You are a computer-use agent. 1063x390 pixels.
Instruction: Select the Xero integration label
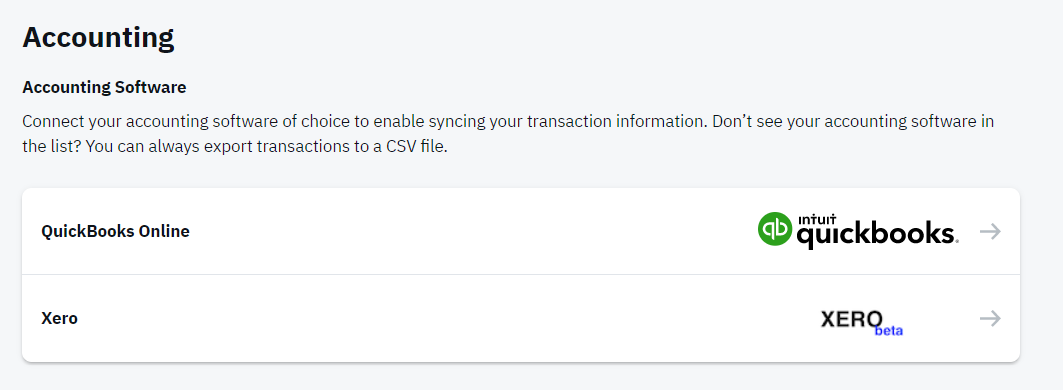click(59, 318)
